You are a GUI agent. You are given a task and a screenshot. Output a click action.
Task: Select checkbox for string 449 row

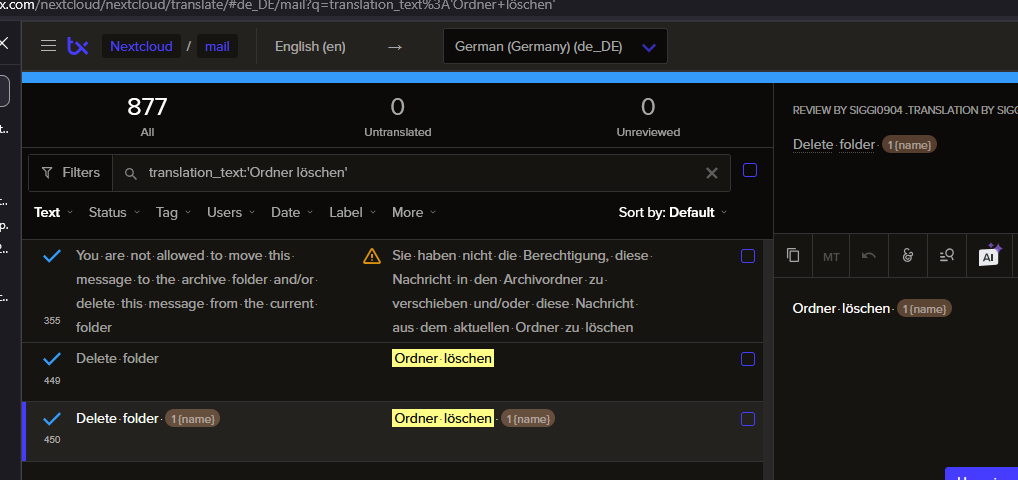[748, 359]
